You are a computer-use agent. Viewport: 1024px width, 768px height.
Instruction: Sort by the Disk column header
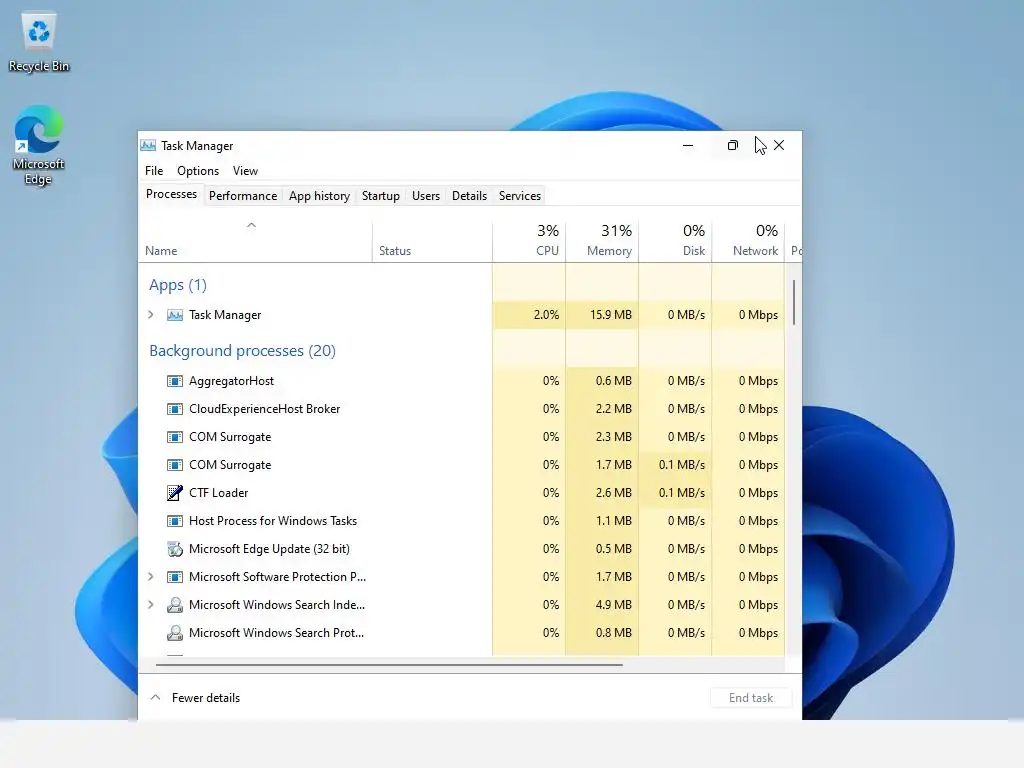click(675, 240)
